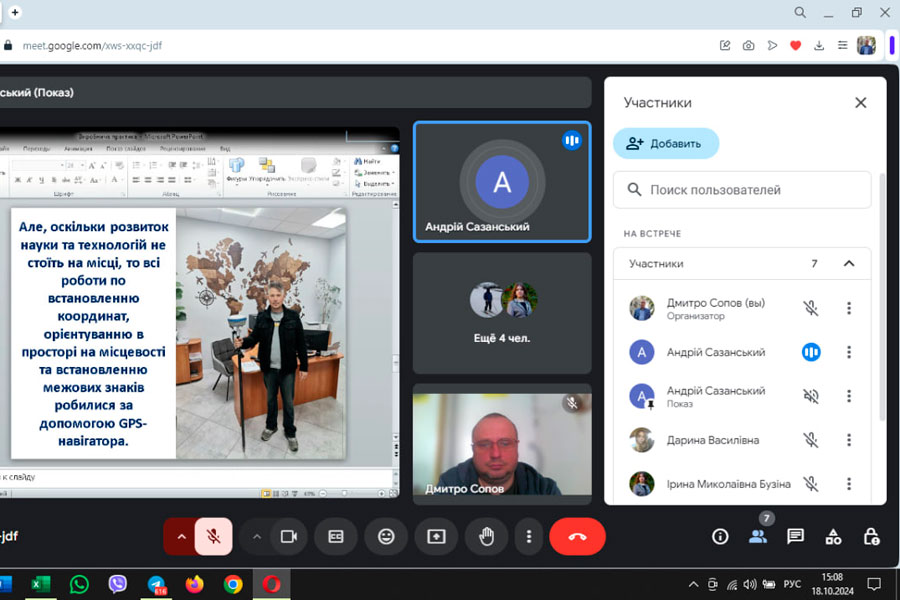Open the emoji reactions button
The width and height of the screenshot is (900, 600).
point(386,536)
